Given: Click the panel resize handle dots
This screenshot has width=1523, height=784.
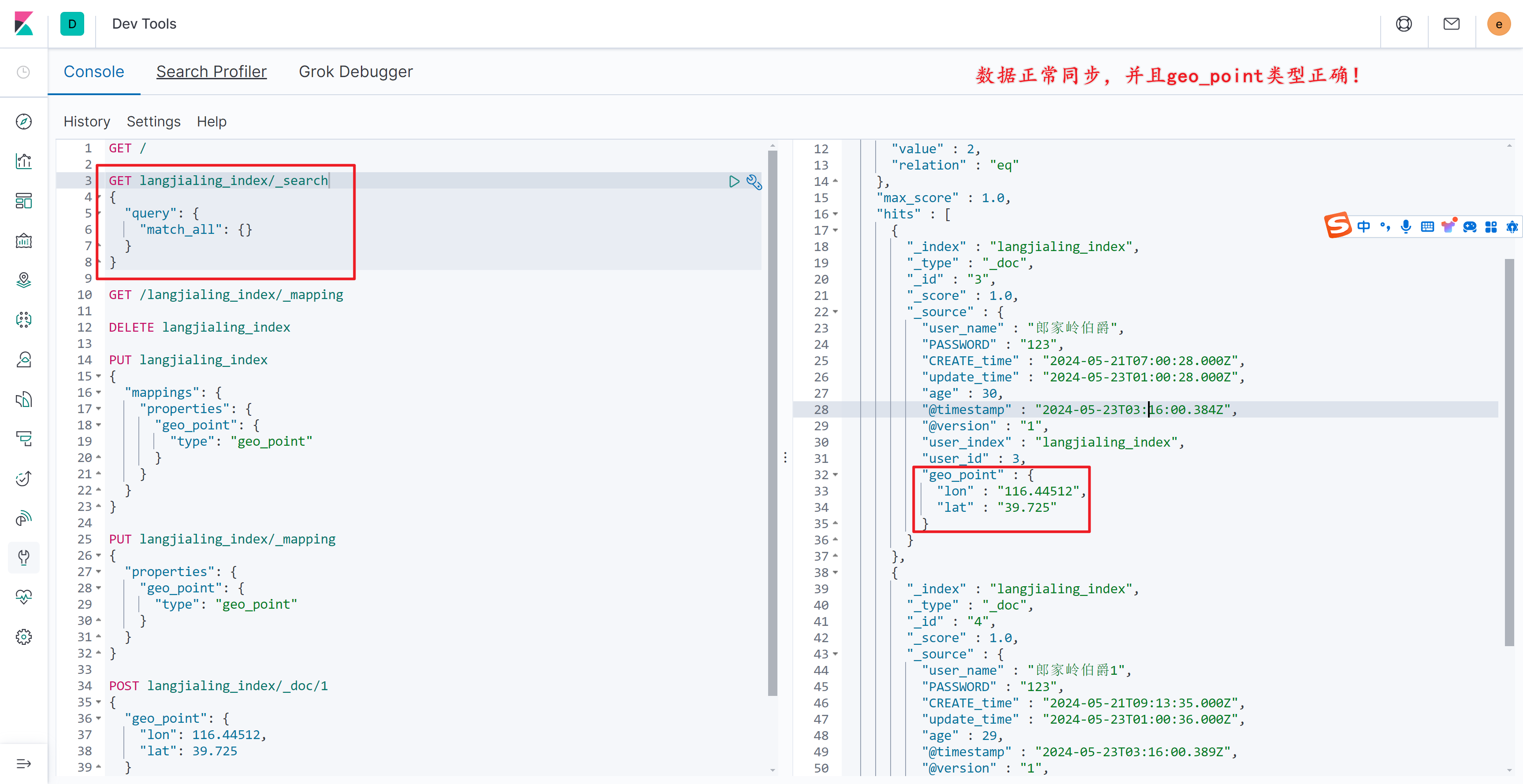Looking at the screenshot, I should tap(785, 457).
